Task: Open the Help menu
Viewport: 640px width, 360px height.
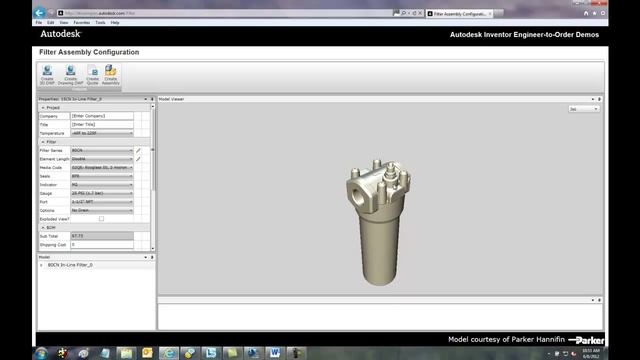Action: click(x=115, y=22)
